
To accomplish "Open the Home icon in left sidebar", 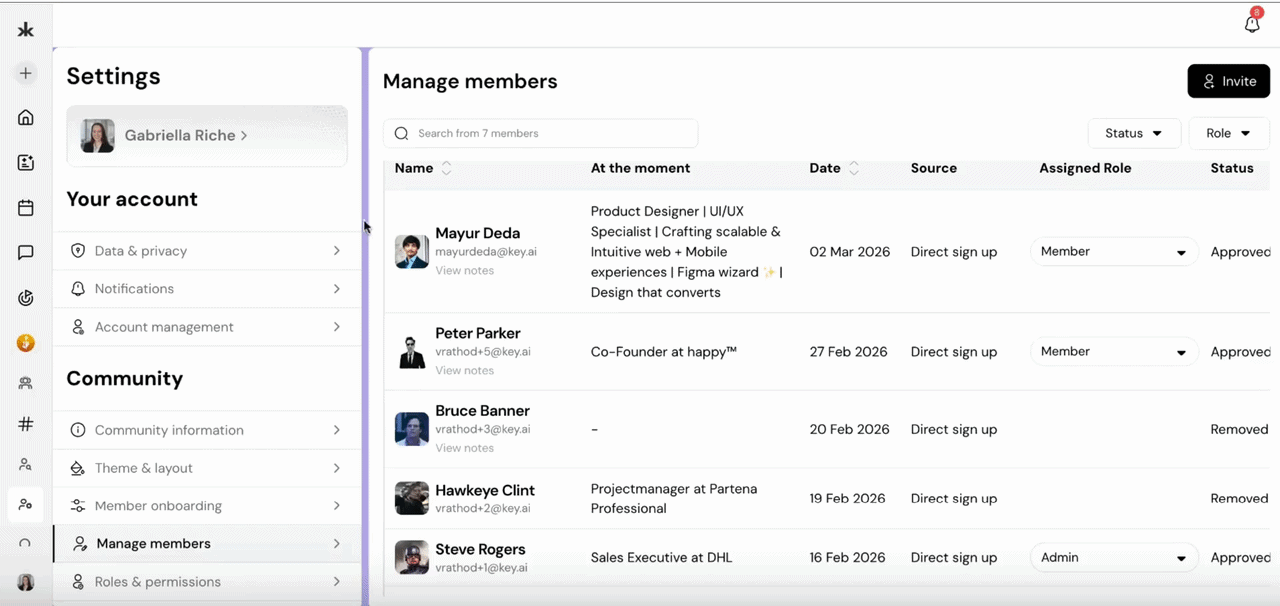I will tap(25, 117).
